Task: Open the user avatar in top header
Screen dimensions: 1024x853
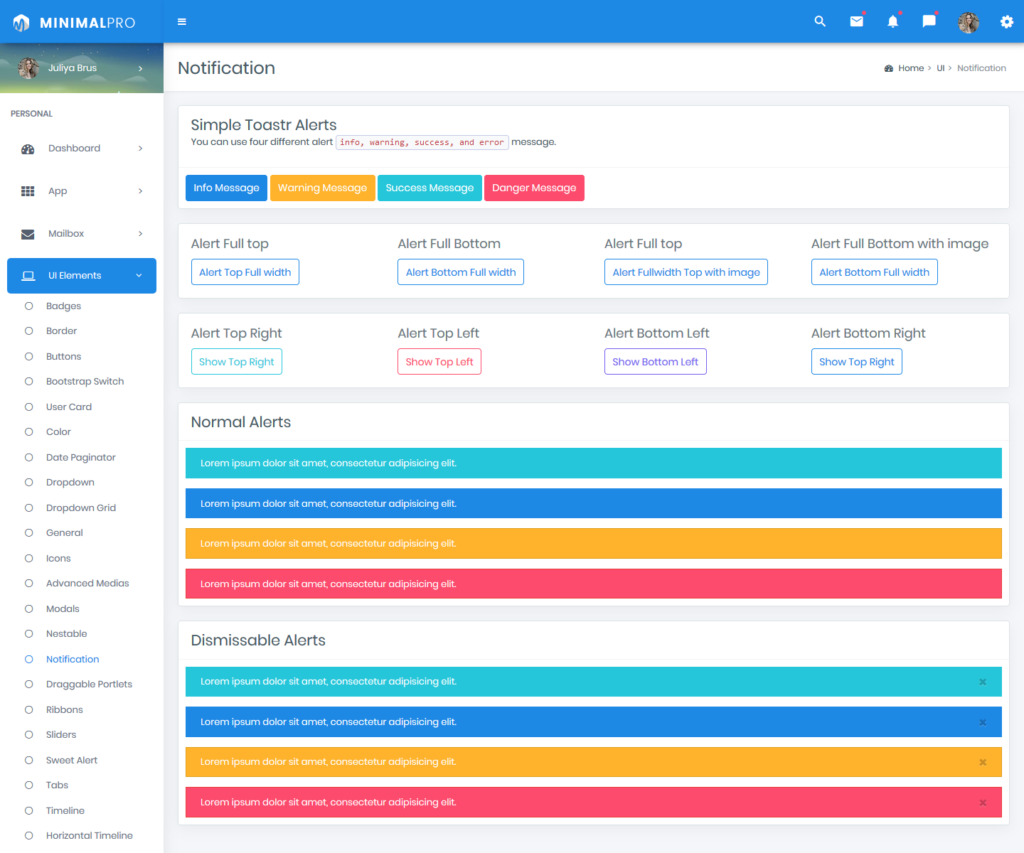Action: pos(968,22)
